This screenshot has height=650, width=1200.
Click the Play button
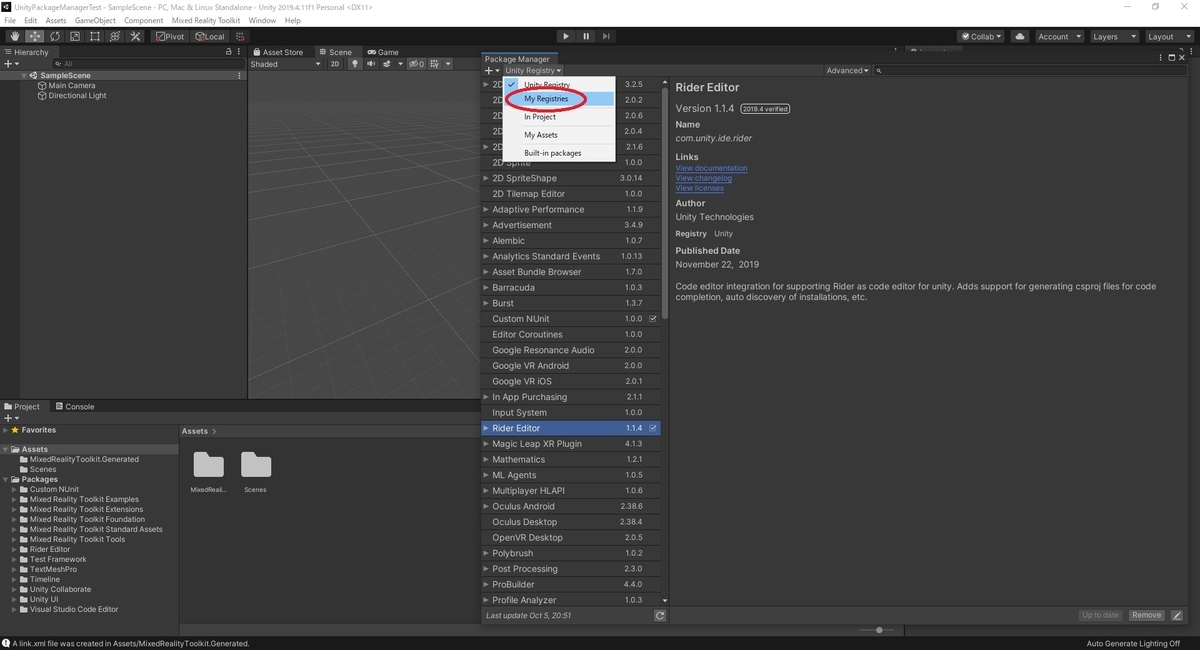(566, 36)
